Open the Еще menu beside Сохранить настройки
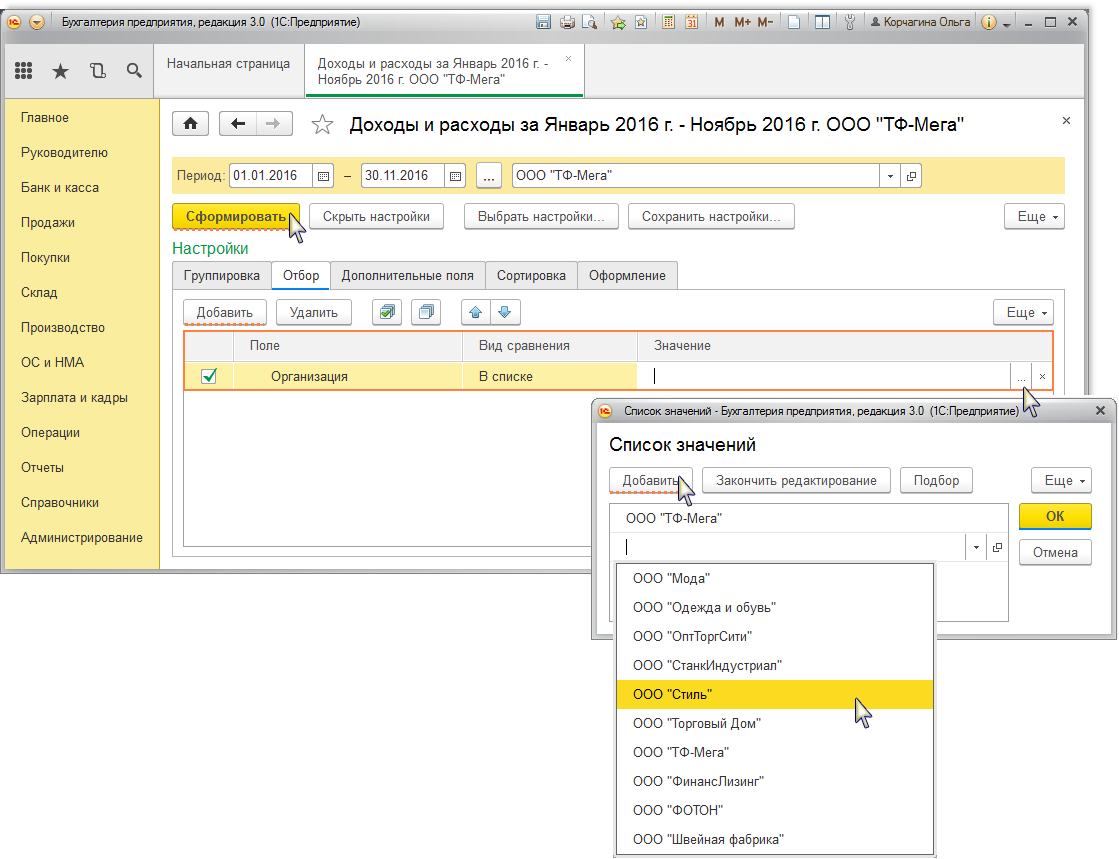The image size is (1119, 859). (x=1034, y=216)
